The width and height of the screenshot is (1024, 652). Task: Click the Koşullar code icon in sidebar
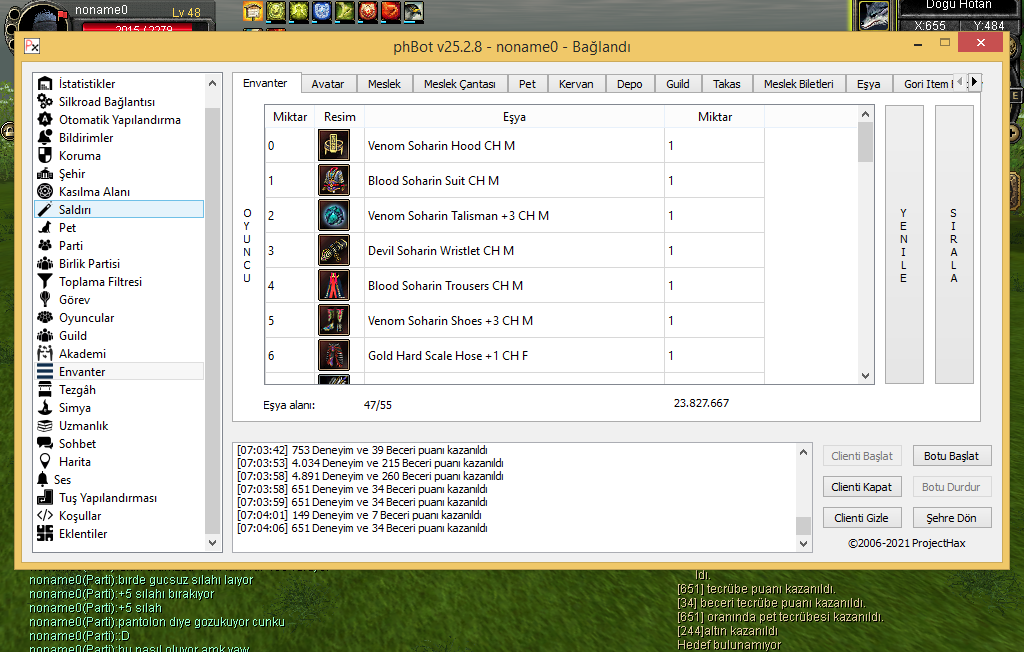[x=45, y=516]
